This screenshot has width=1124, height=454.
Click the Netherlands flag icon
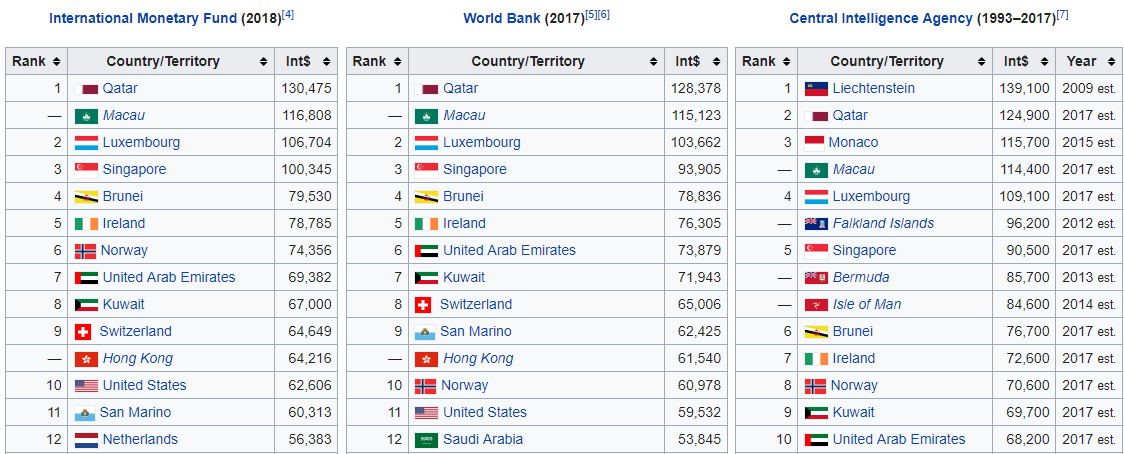(86, 439)
